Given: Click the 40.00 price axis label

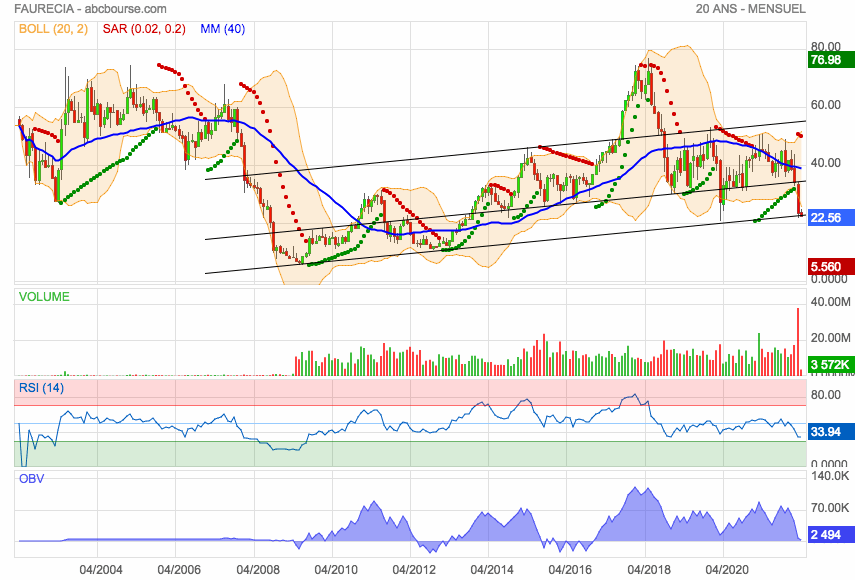Looking at the screenshot, I should pos(826,163).
